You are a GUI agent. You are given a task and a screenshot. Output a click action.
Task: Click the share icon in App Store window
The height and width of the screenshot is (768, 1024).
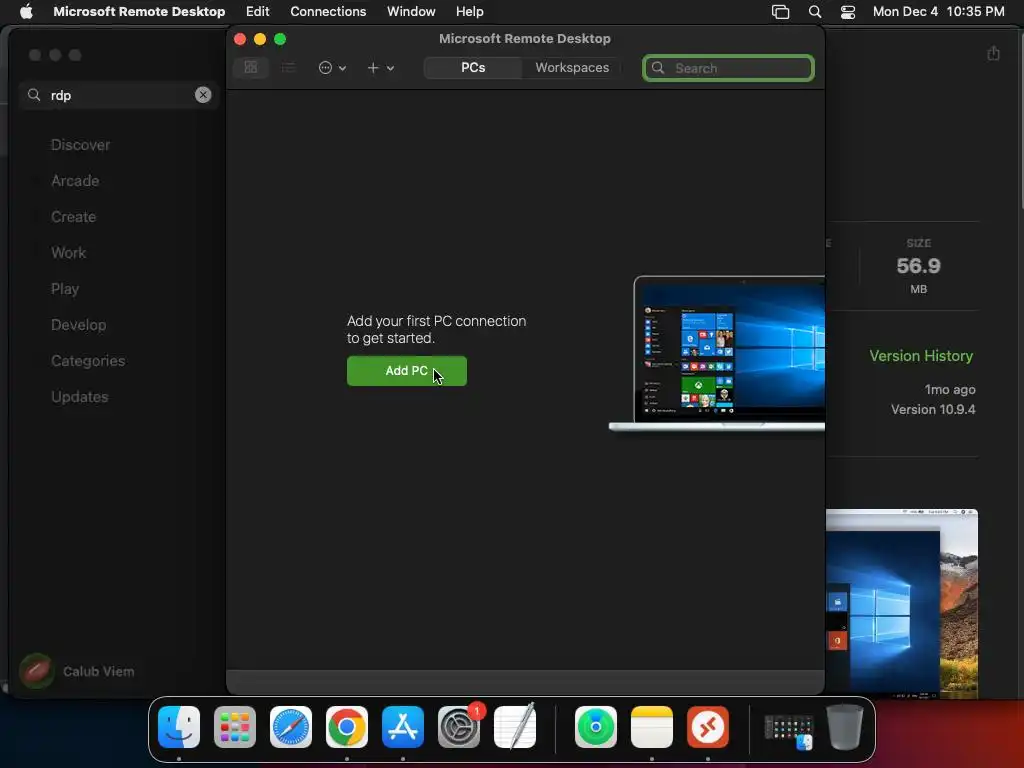tap(993, 54)
